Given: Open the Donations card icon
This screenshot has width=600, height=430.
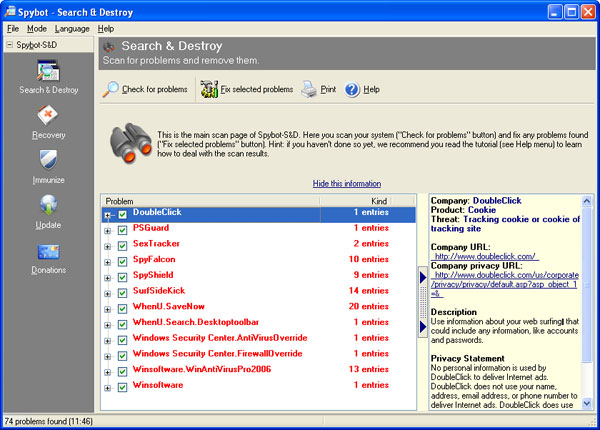Looking at the screenshot, I should click(x=48, y=252).
